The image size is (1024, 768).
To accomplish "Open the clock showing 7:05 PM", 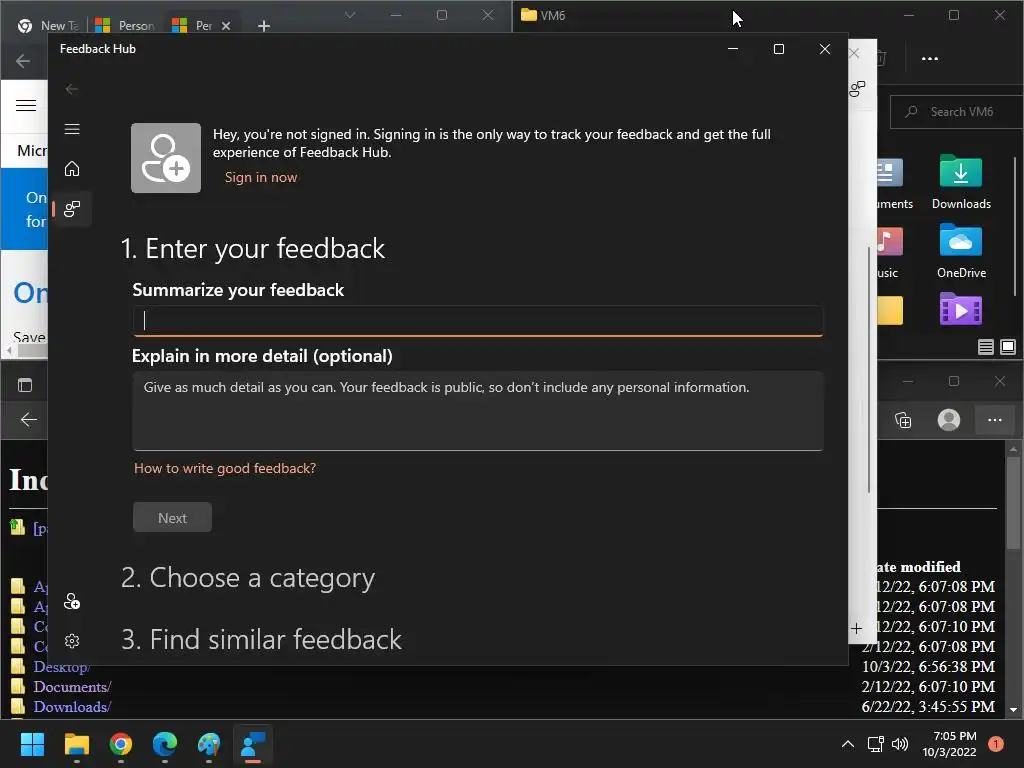I will coord(949,744).
